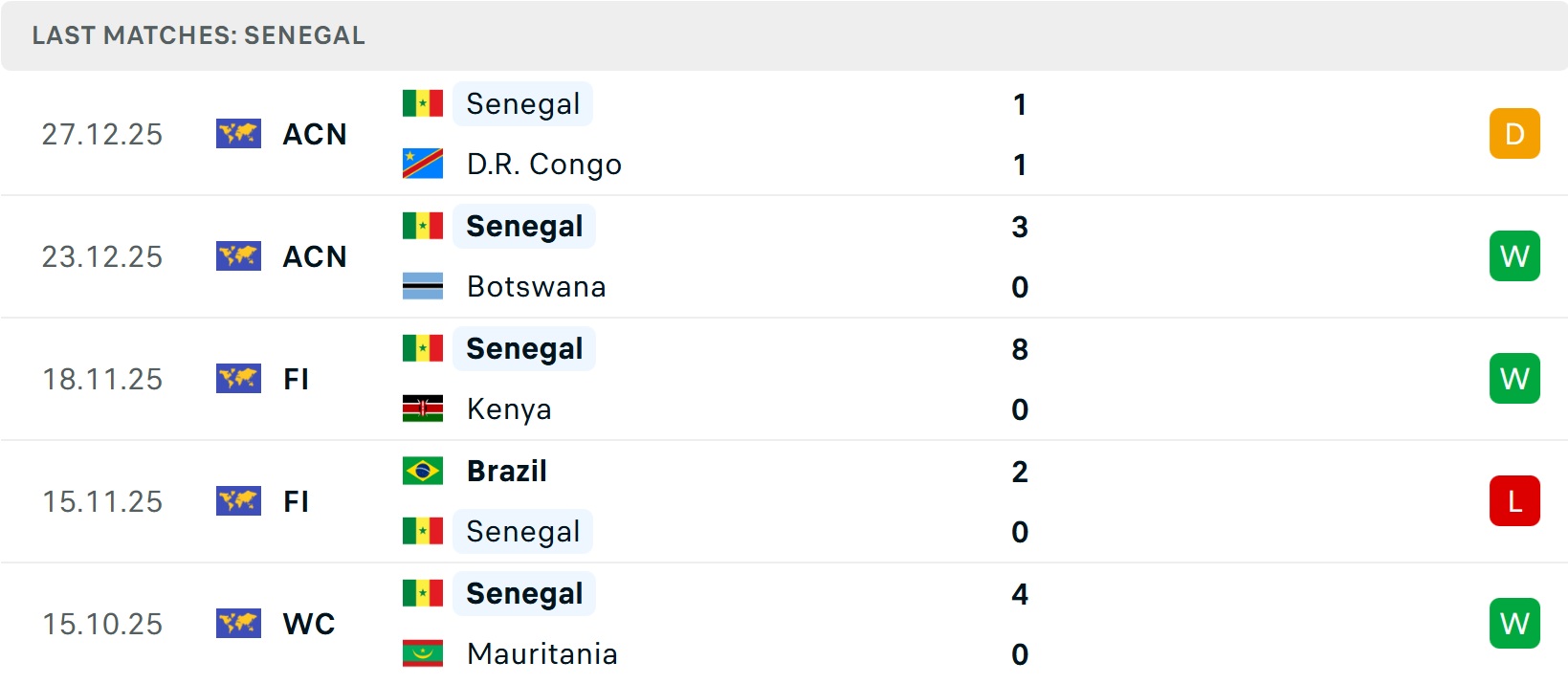Image resolution: width=1568 pixels, height=684 pixels.
Task: Open the D.R. Congo team link
Action: (543, 165)
